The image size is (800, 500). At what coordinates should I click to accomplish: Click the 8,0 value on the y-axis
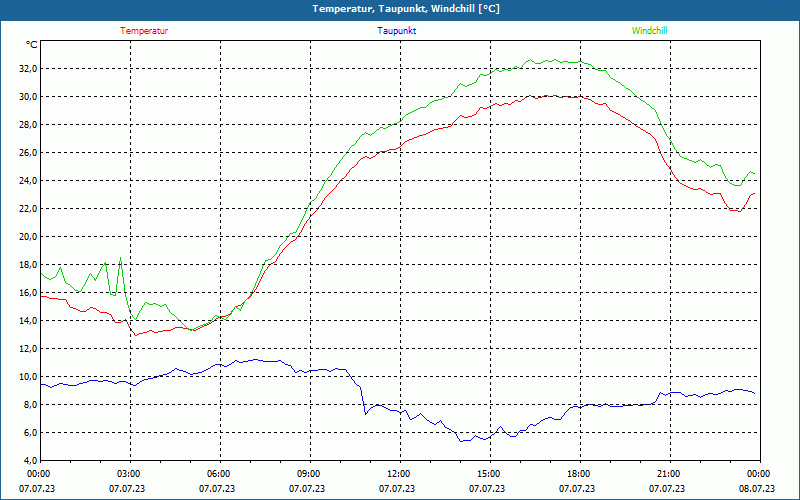pyautogui.click(x=30, y=405)
